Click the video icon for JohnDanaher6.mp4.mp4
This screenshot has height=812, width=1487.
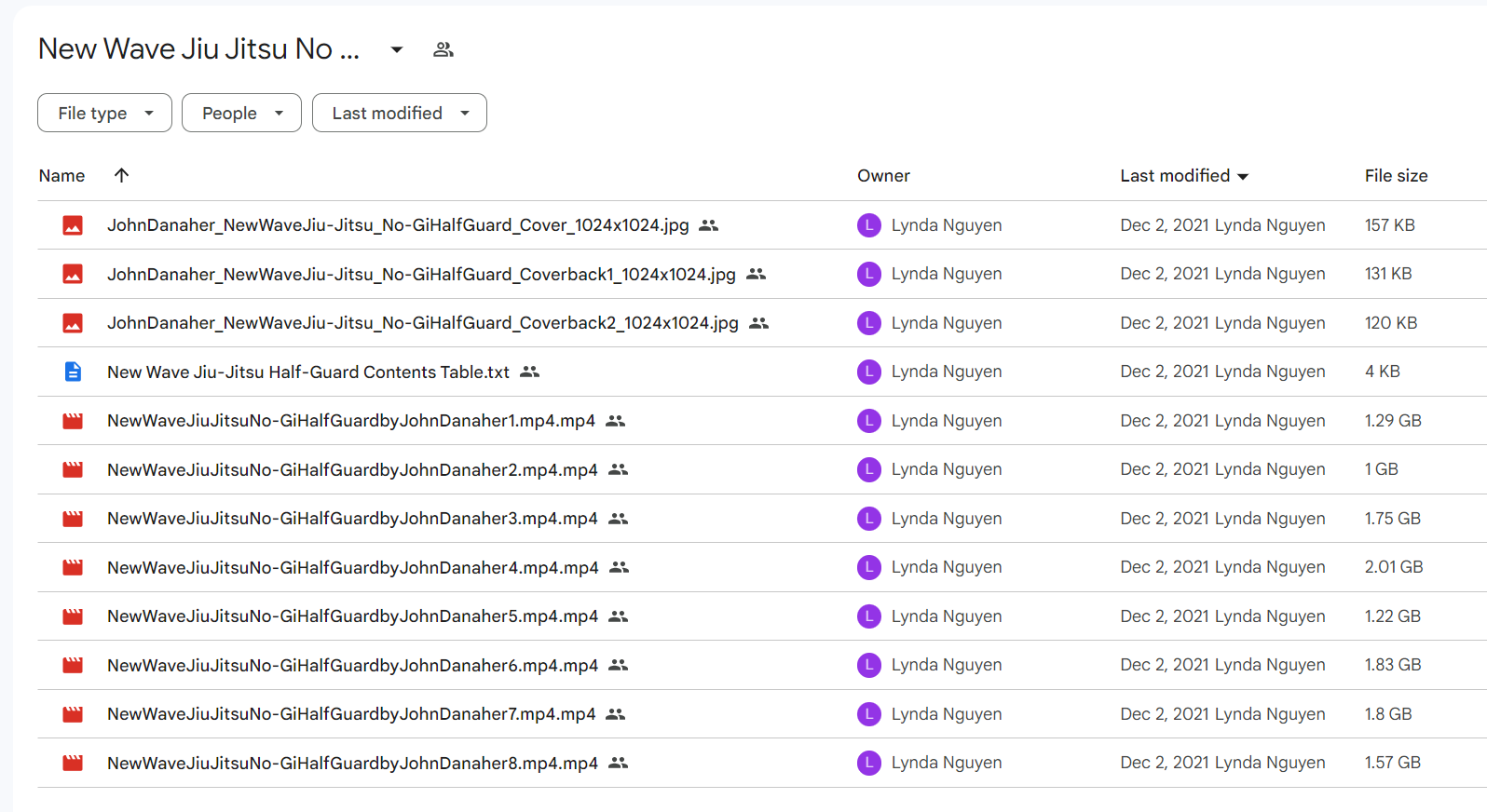click(73, 665)
